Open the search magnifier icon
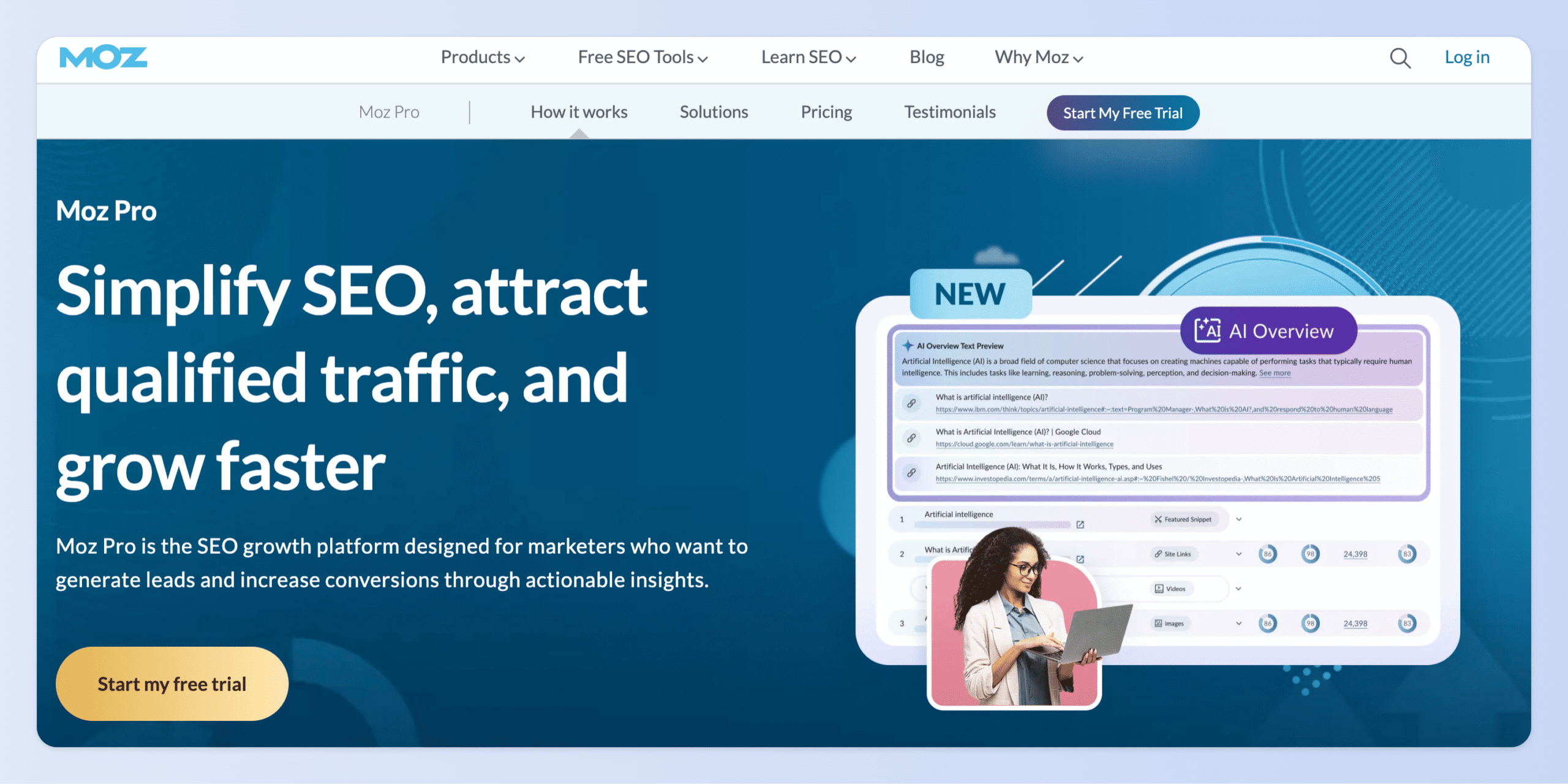Viewport: 1568px width, 784px height. (1400, 58)
